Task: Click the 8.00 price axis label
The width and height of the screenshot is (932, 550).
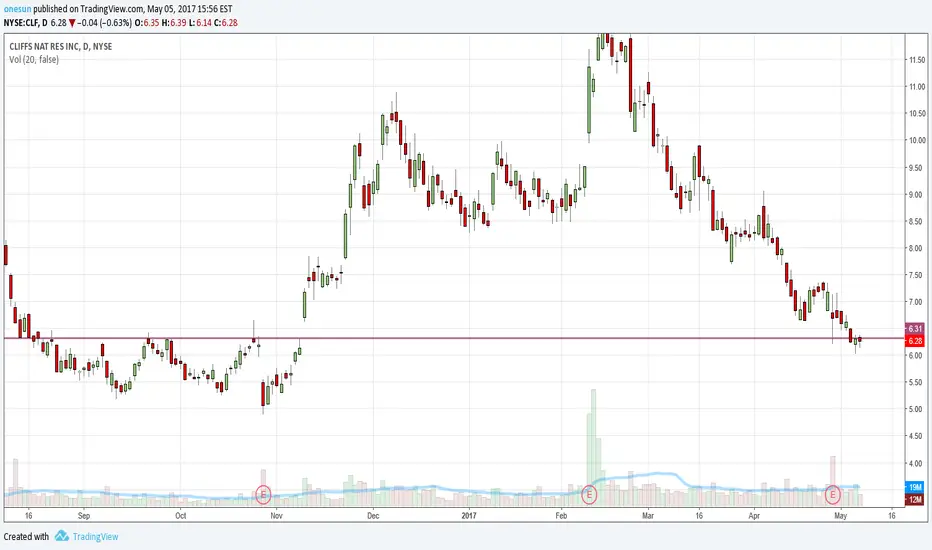Action: coord(915,248)
